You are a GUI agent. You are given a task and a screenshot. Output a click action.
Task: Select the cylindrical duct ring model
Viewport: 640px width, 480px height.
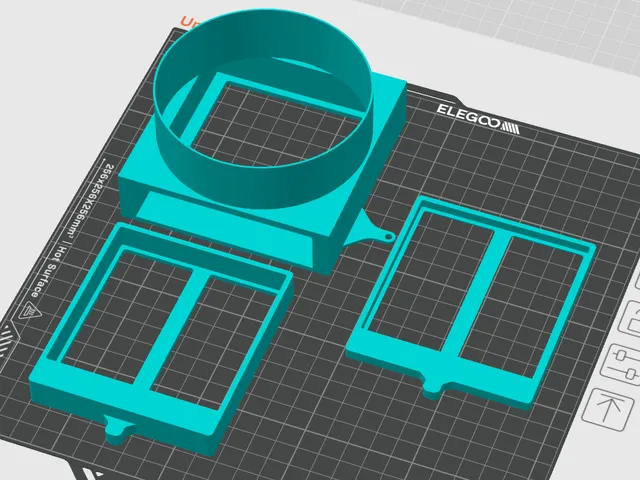point(263,108)
